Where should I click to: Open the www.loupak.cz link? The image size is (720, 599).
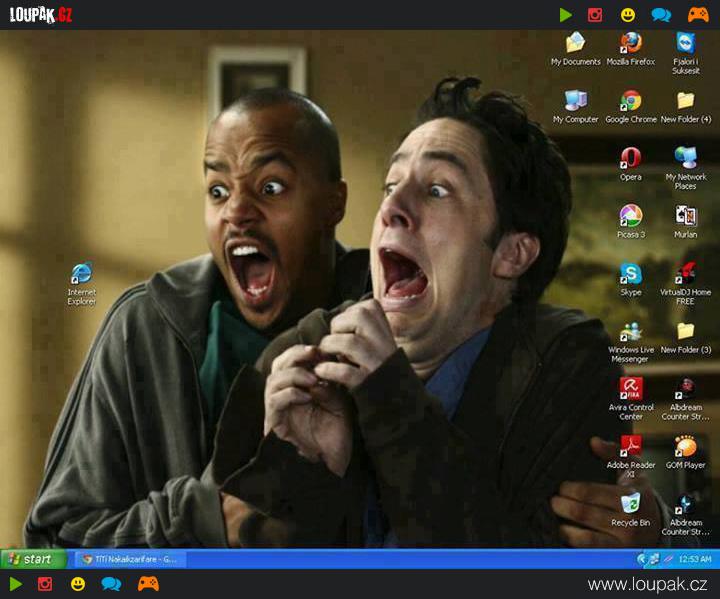pyautogui.click(x=647, y=585)
